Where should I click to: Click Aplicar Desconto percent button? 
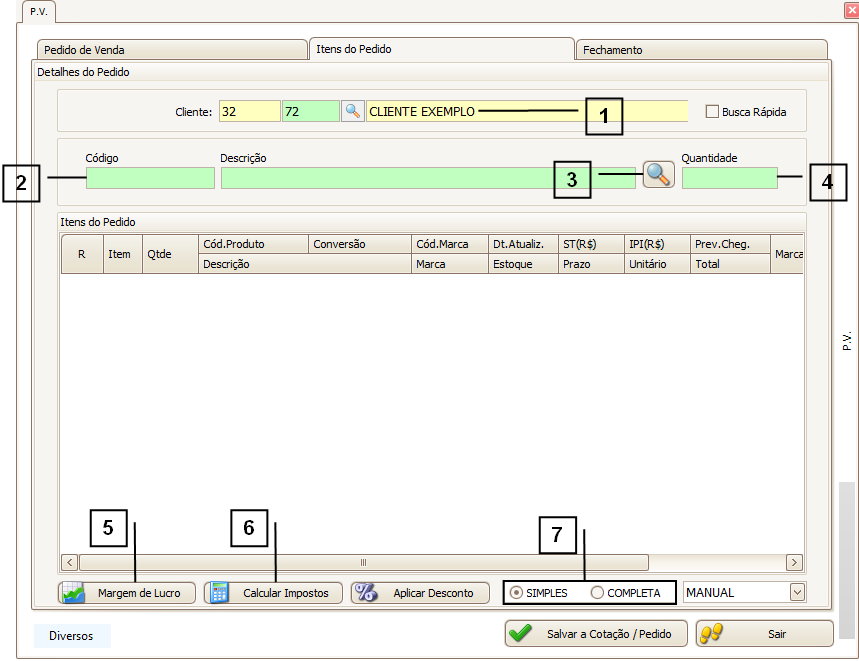pos(420,593)
